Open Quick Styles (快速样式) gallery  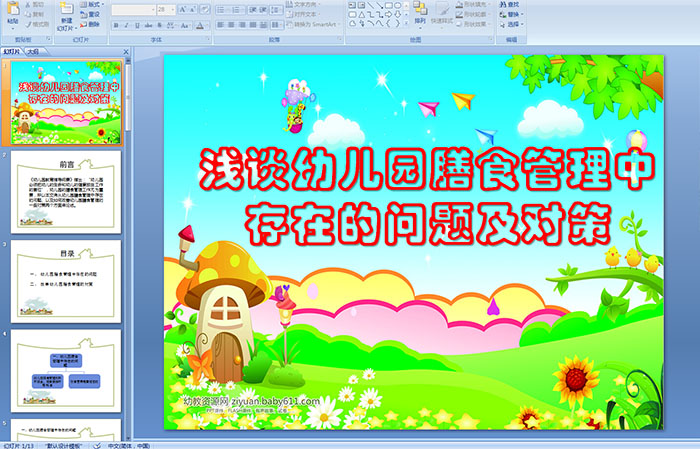point(442,14)
